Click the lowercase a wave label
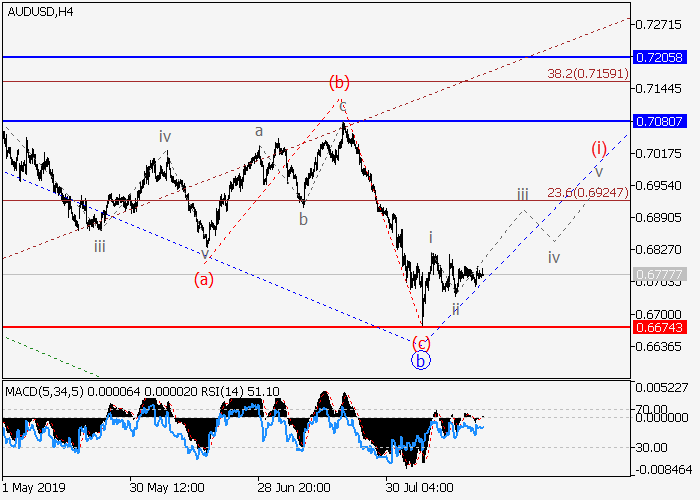The width and height of the screenshot is (700, 500). point(258,130)
